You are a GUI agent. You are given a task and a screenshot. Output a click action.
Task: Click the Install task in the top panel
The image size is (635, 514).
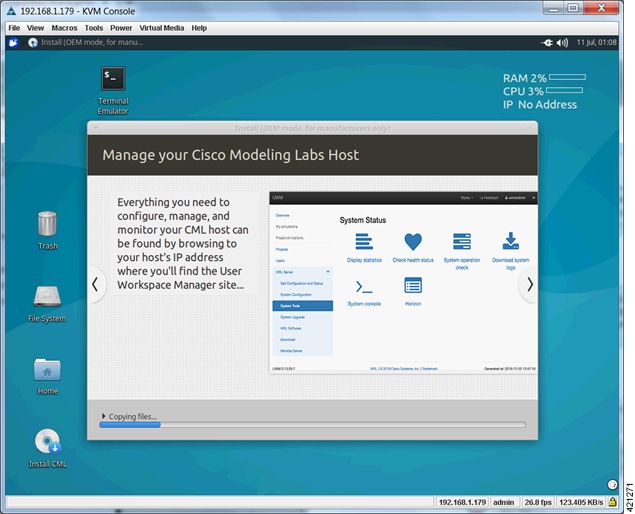[x=85, y=42]
